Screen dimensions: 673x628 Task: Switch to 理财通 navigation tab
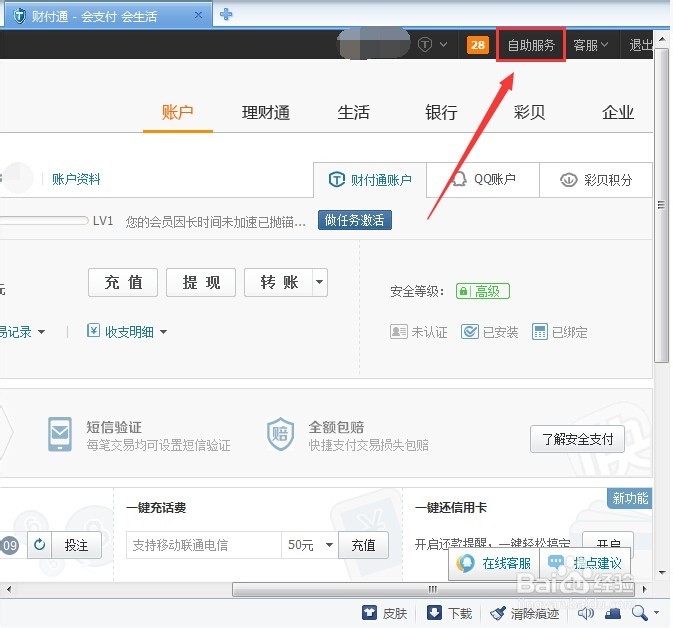[266, 112]
